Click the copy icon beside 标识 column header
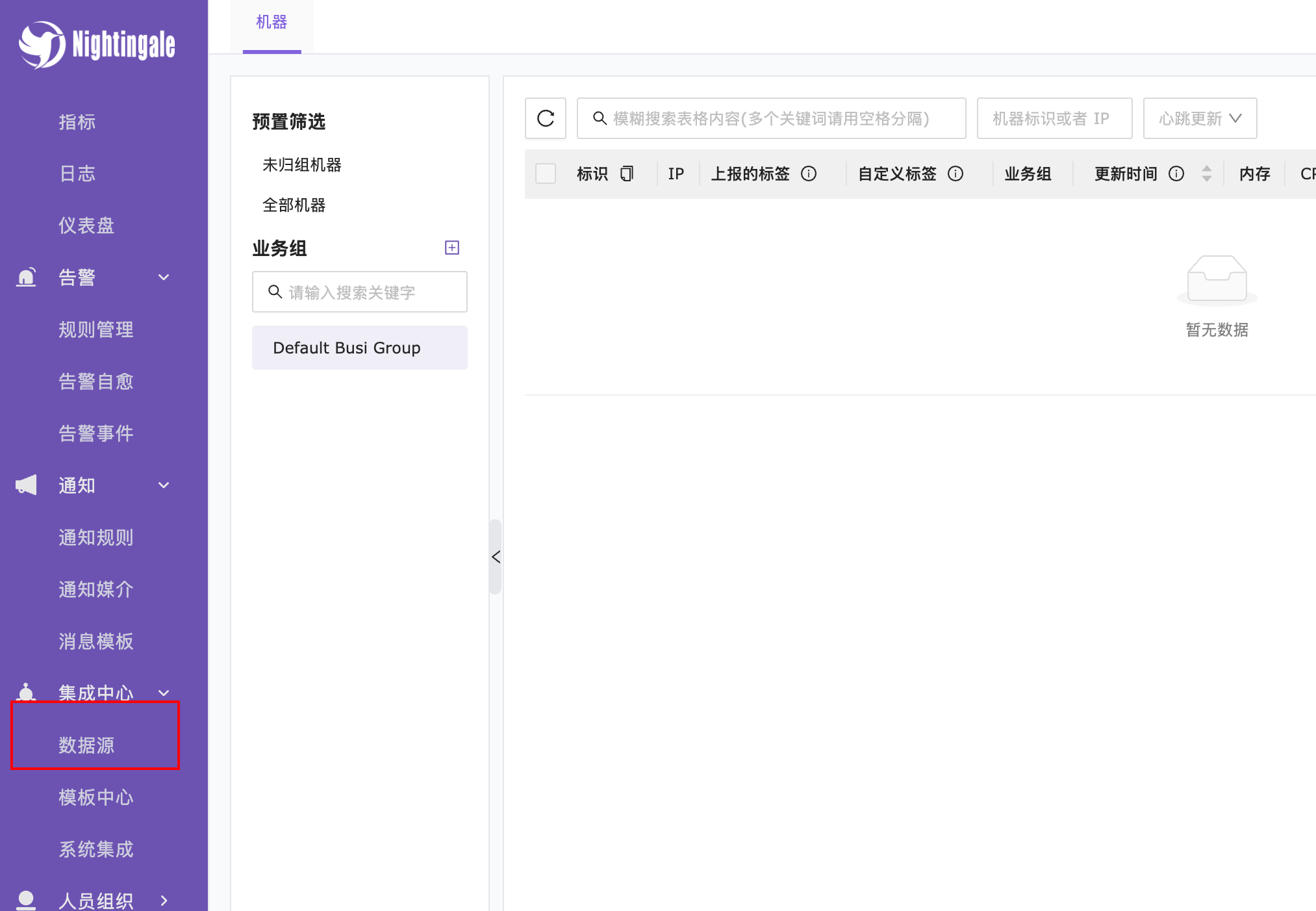 626,173
